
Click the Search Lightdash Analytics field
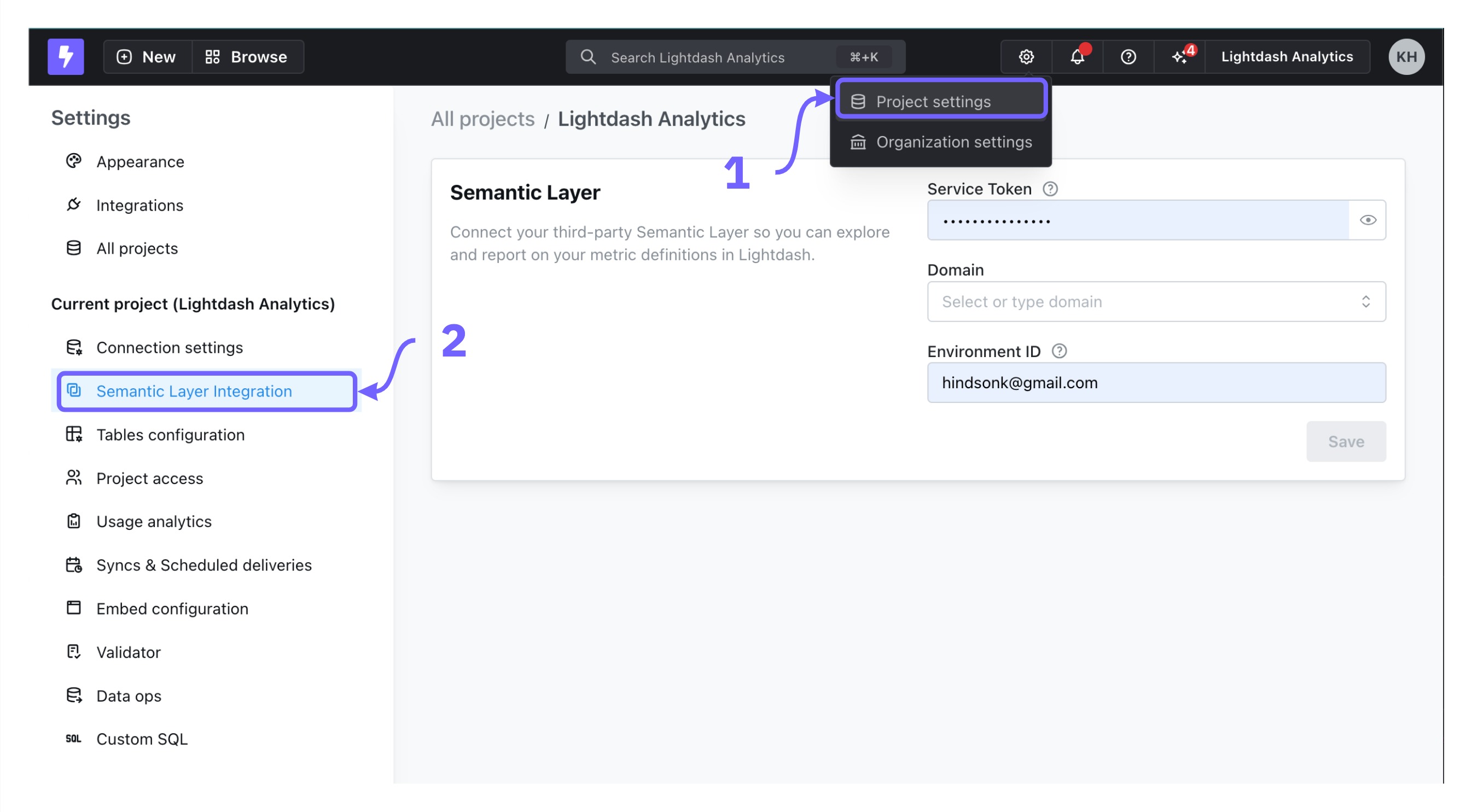[735, 56]
